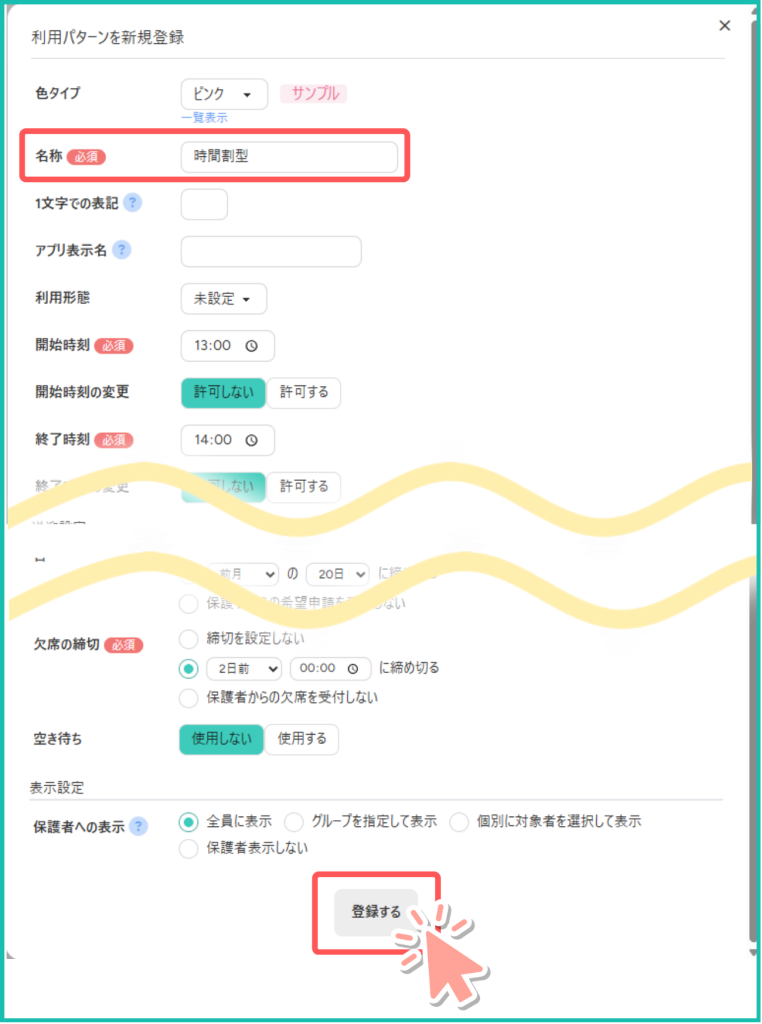Click help icon next to 1文字での表記

[132, 203]
